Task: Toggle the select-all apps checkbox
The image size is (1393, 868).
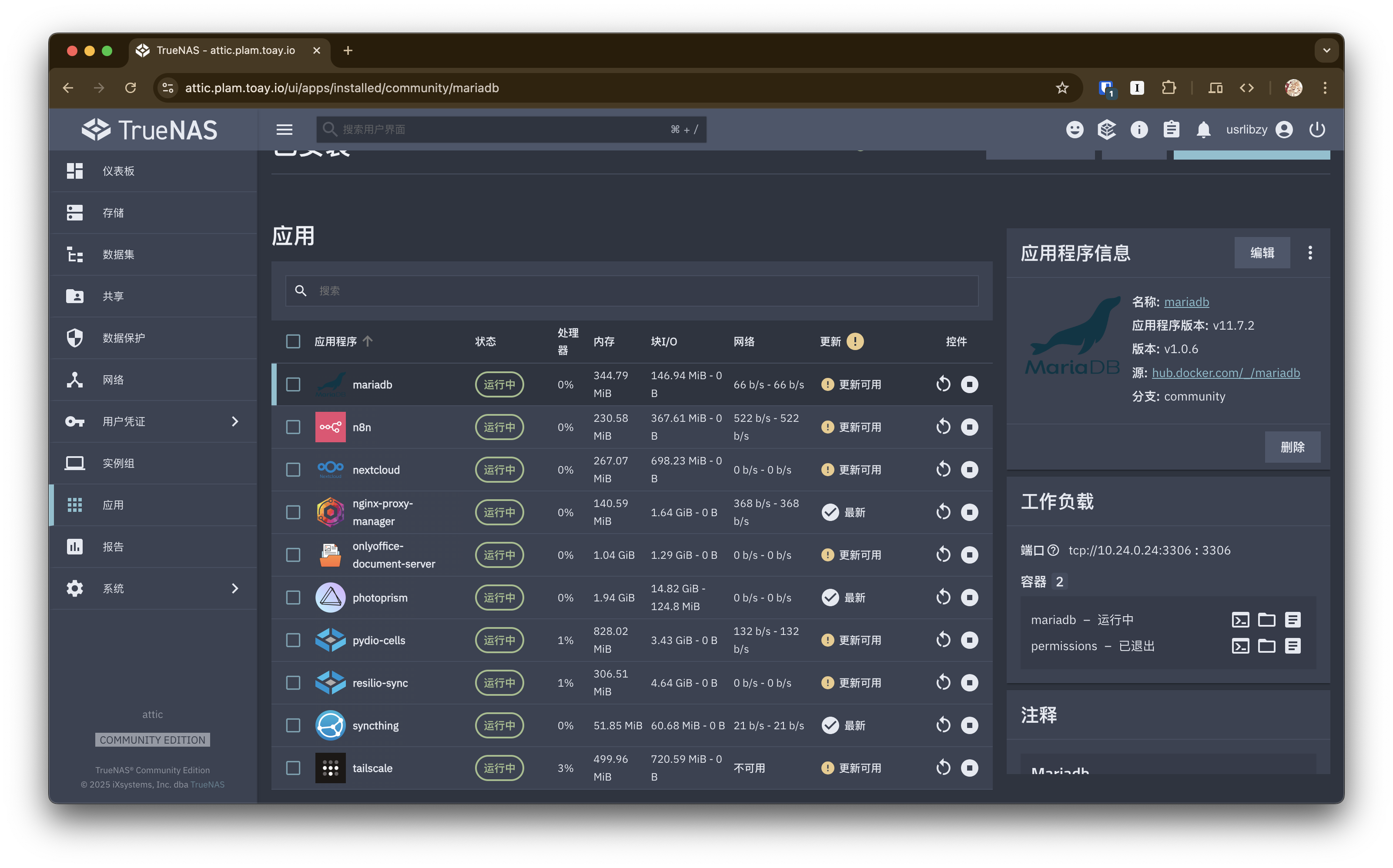Action: [x=293, y=341]
